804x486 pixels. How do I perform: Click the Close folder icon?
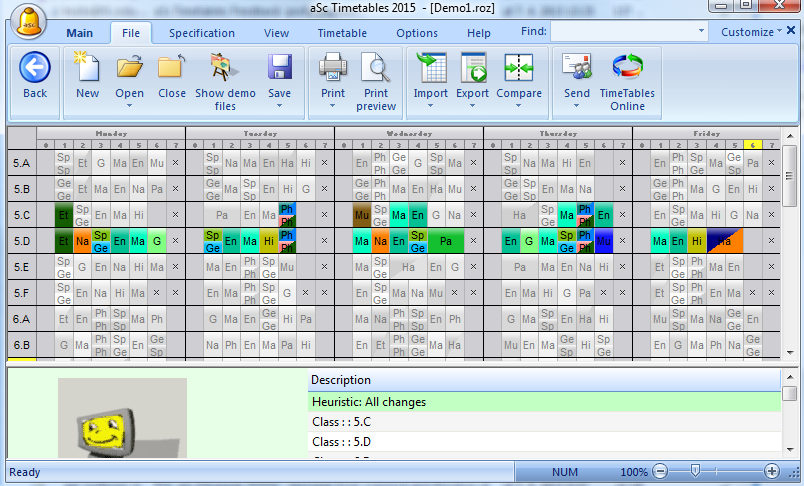click(x=172, y=68)
